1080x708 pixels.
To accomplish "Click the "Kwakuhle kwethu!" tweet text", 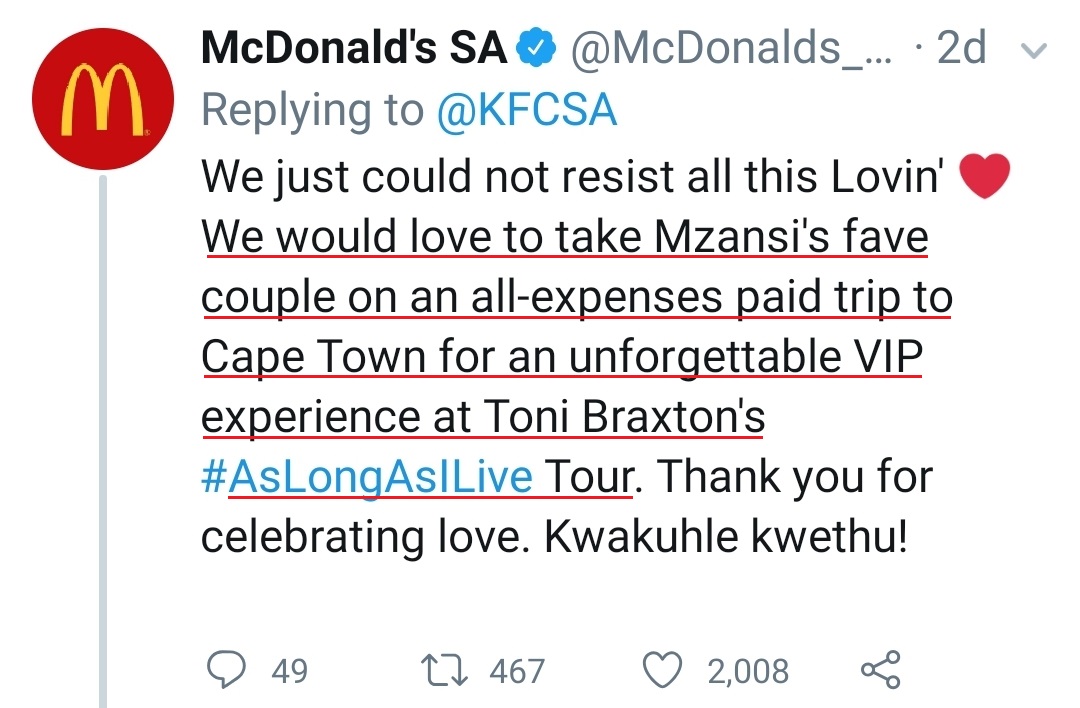I will pyautogui.click(x=727, y=536).
